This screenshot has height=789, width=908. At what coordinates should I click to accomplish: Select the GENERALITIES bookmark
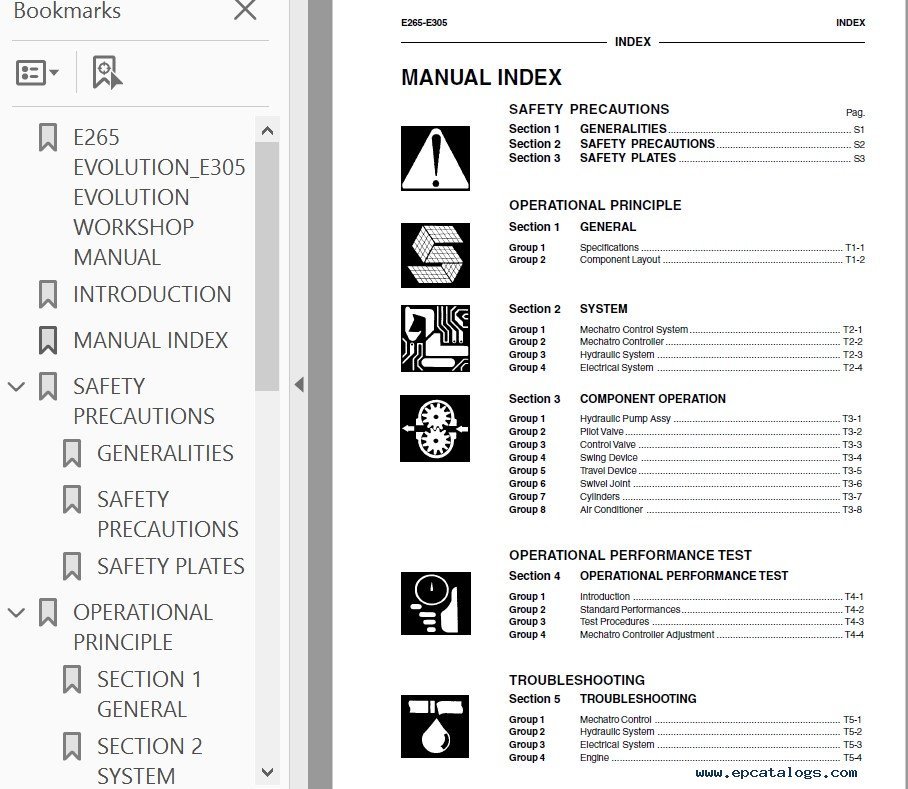click(x=165, y=453)
